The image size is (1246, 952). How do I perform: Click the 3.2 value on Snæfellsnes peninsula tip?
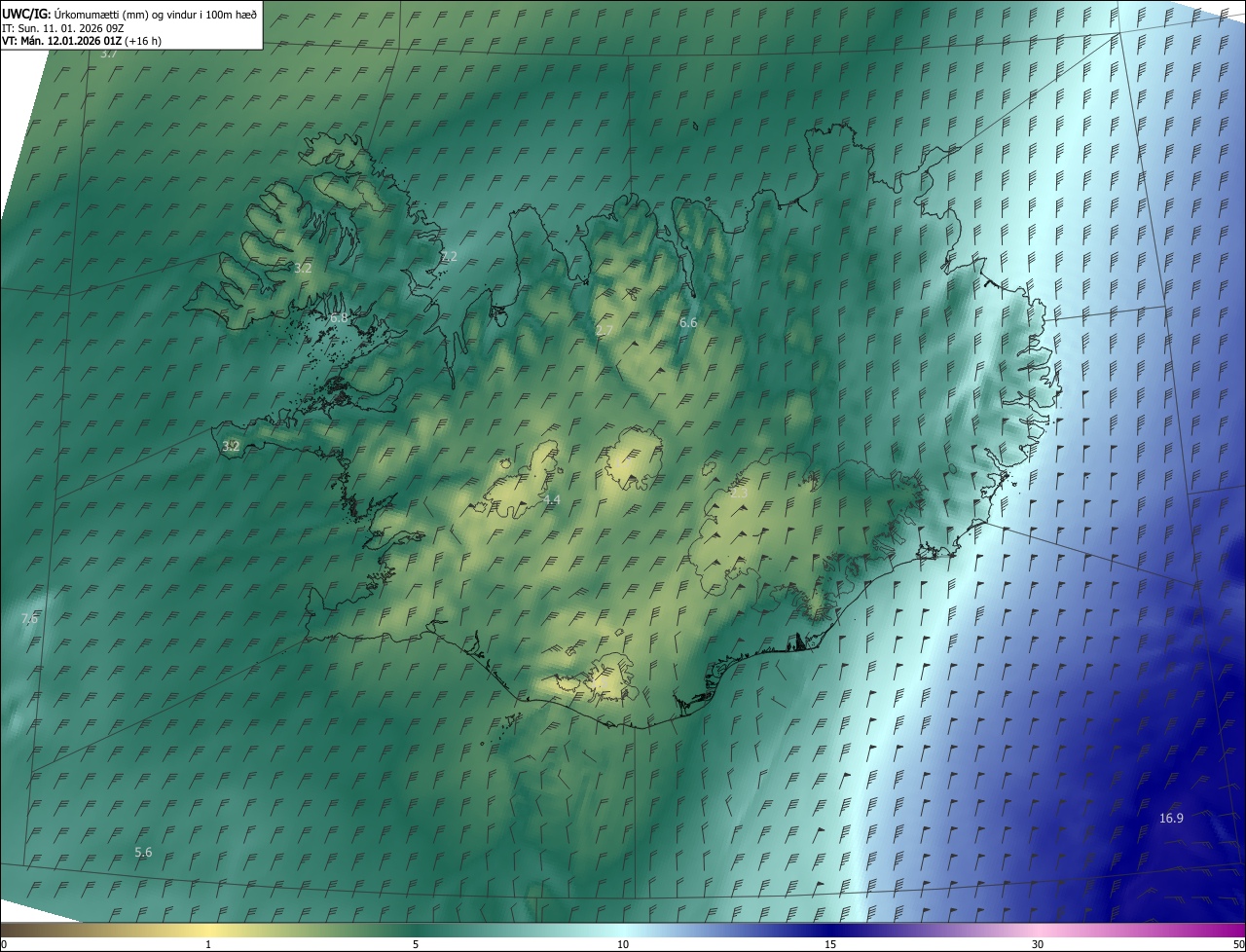click(231, 447)
